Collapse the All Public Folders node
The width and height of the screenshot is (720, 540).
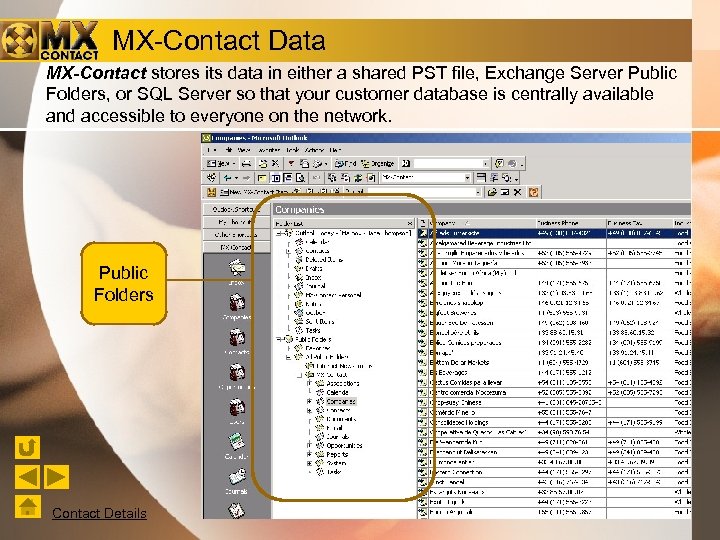289,357
